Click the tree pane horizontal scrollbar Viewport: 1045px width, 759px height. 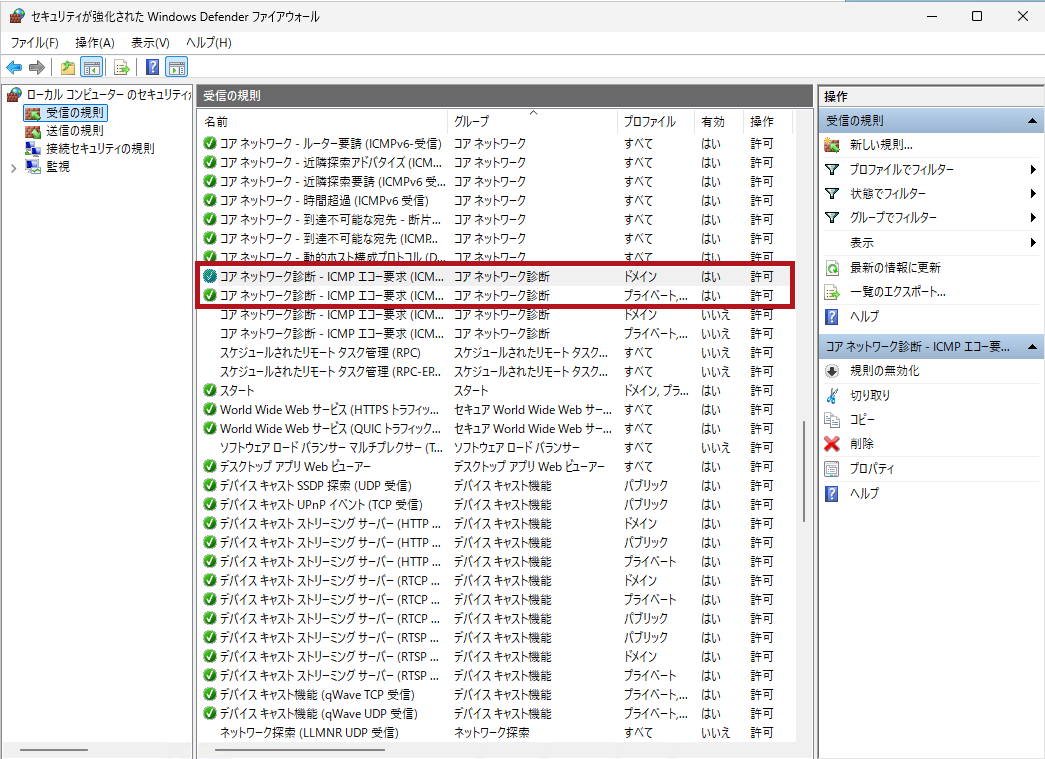pos(54,751)
